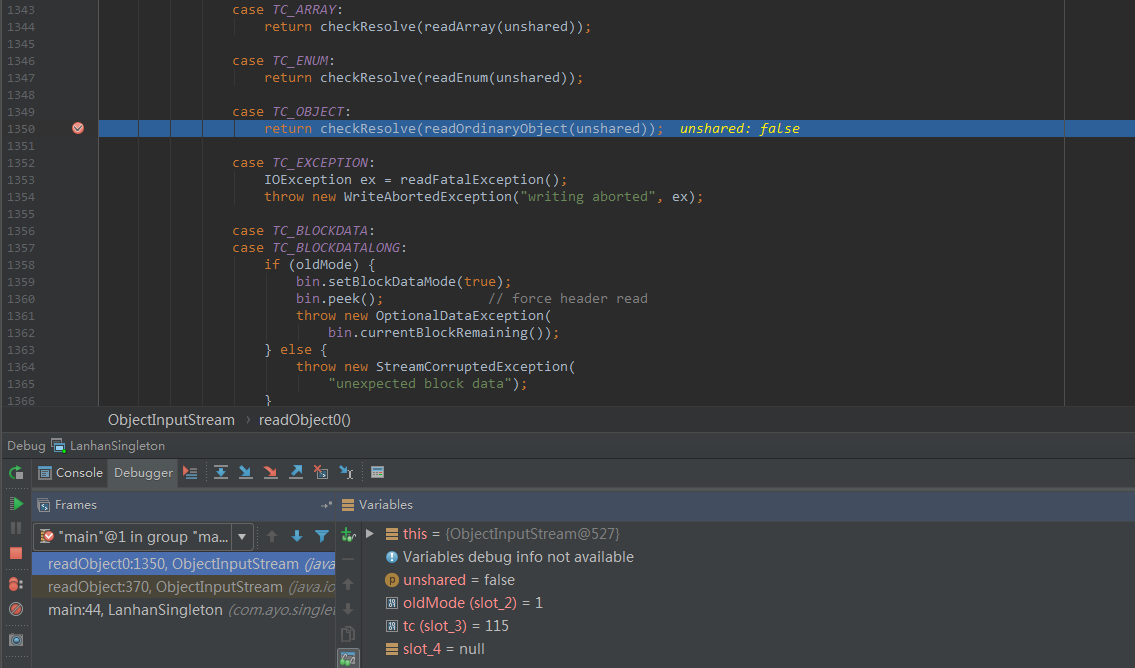Select the Debugger tab
The height and width of the screenshot is (668, 1135).
[x=143, y=473]
